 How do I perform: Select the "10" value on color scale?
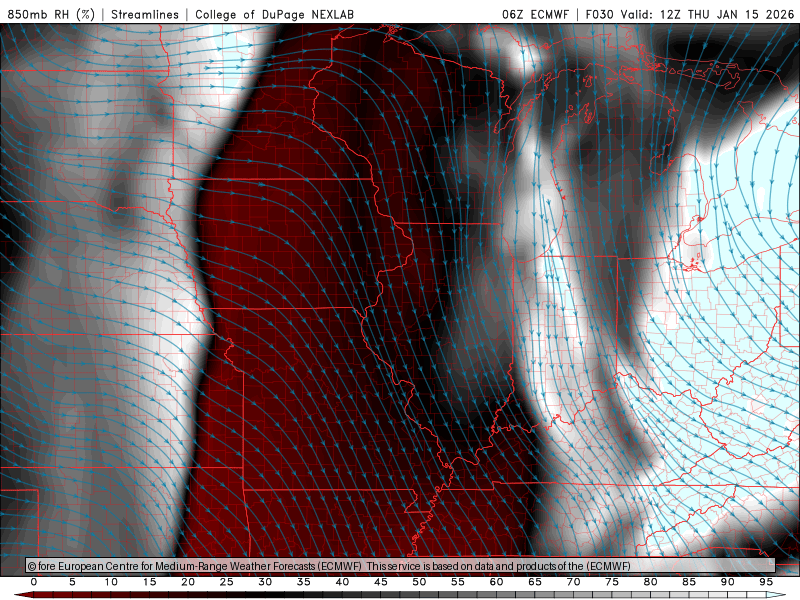111,582
